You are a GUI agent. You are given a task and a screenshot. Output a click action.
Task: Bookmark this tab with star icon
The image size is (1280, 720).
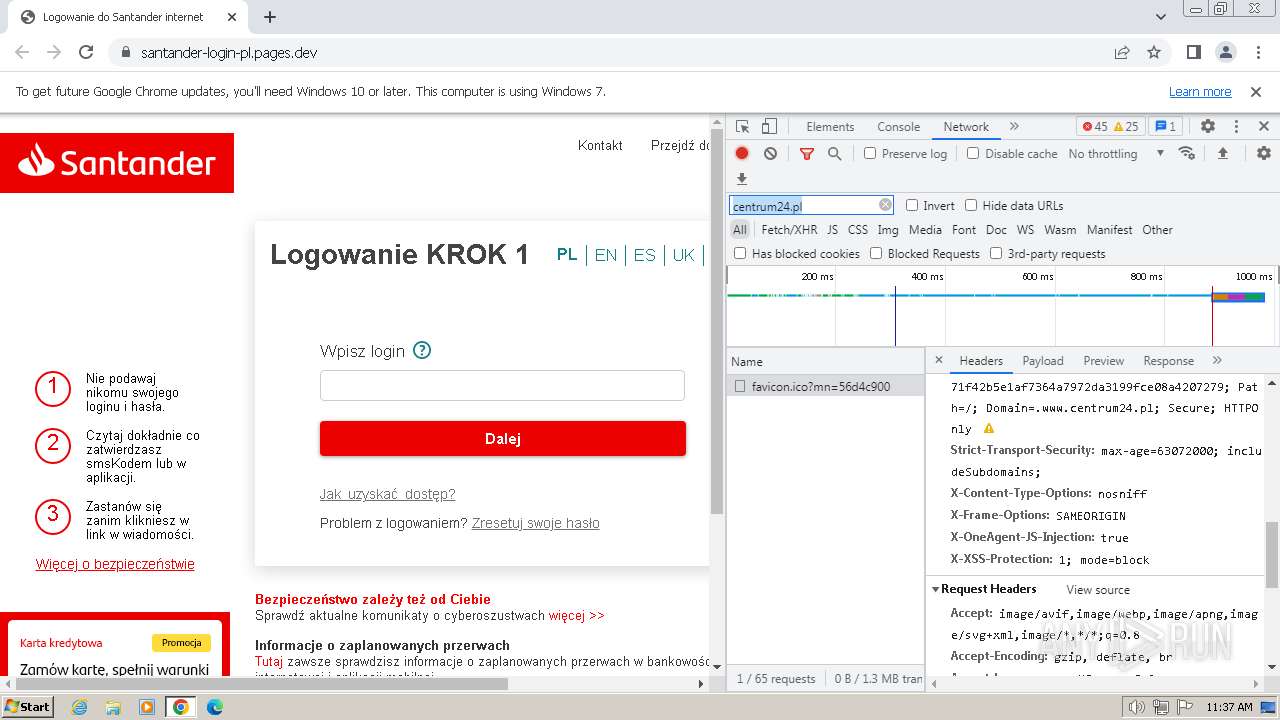click(1154, 52)
